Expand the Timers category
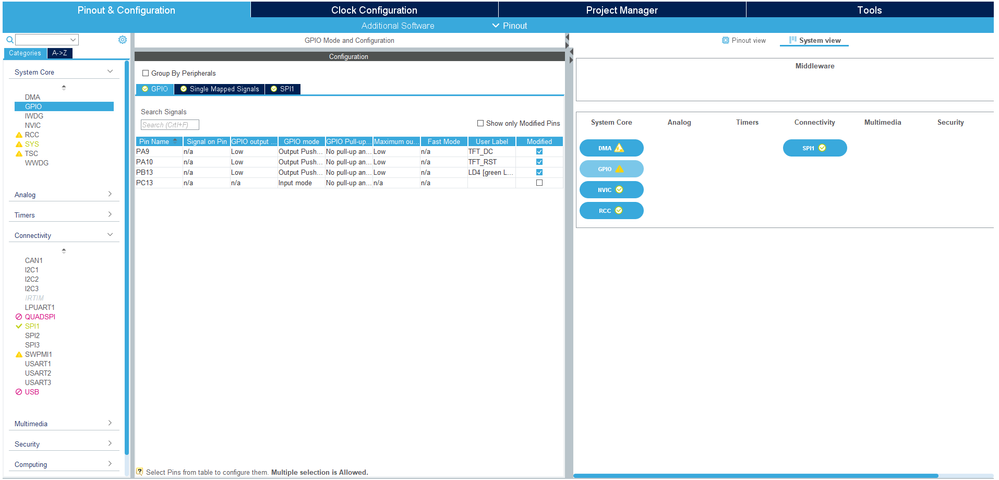Screen dimensions: 999x480 tap(110, 215)
